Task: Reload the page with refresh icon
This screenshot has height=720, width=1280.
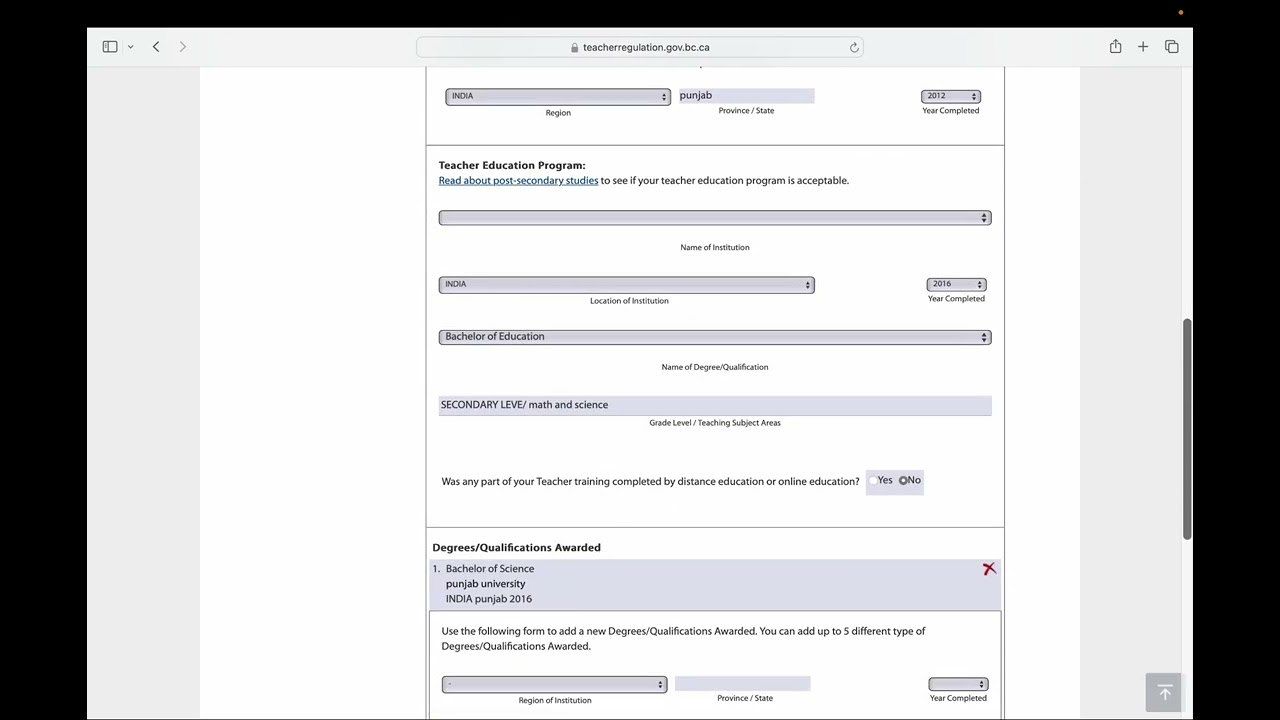Action: 854,47
